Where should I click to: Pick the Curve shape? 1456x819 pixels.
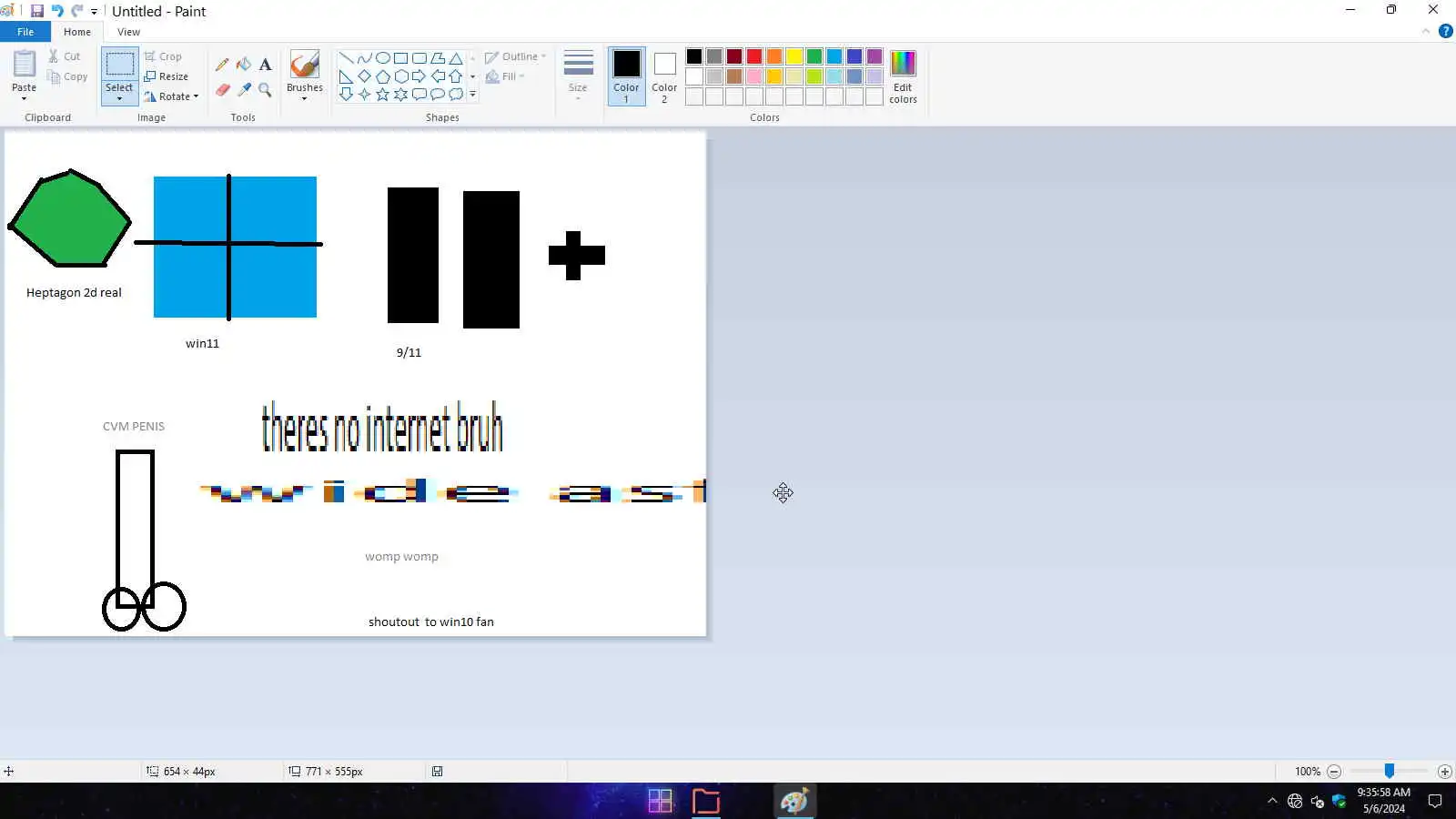(364, 58)
